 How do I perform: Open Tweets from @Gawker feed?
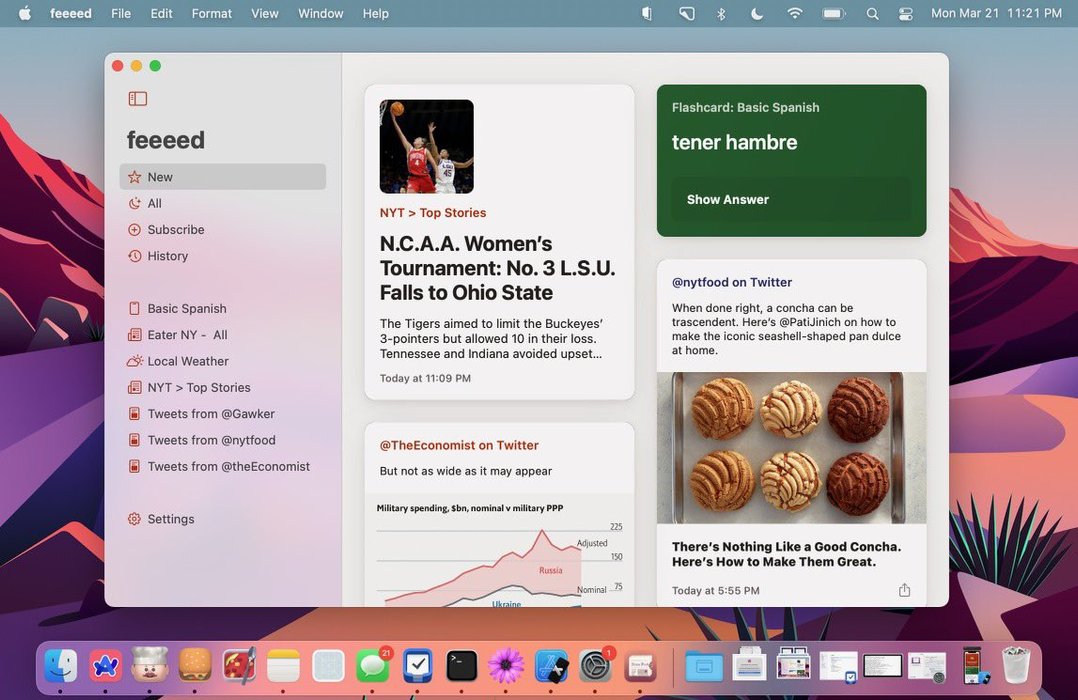[210, 414]
